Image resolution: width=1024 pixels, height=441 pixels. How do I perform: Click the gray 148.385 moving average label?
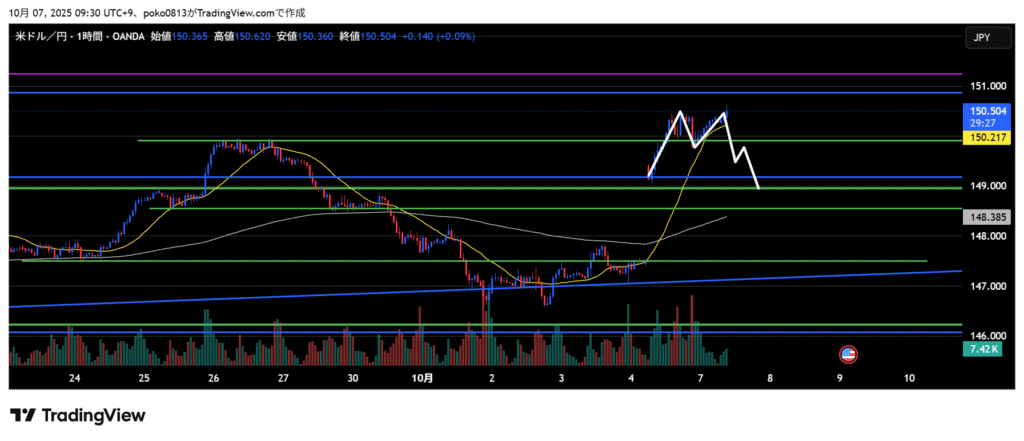[981, 216]
